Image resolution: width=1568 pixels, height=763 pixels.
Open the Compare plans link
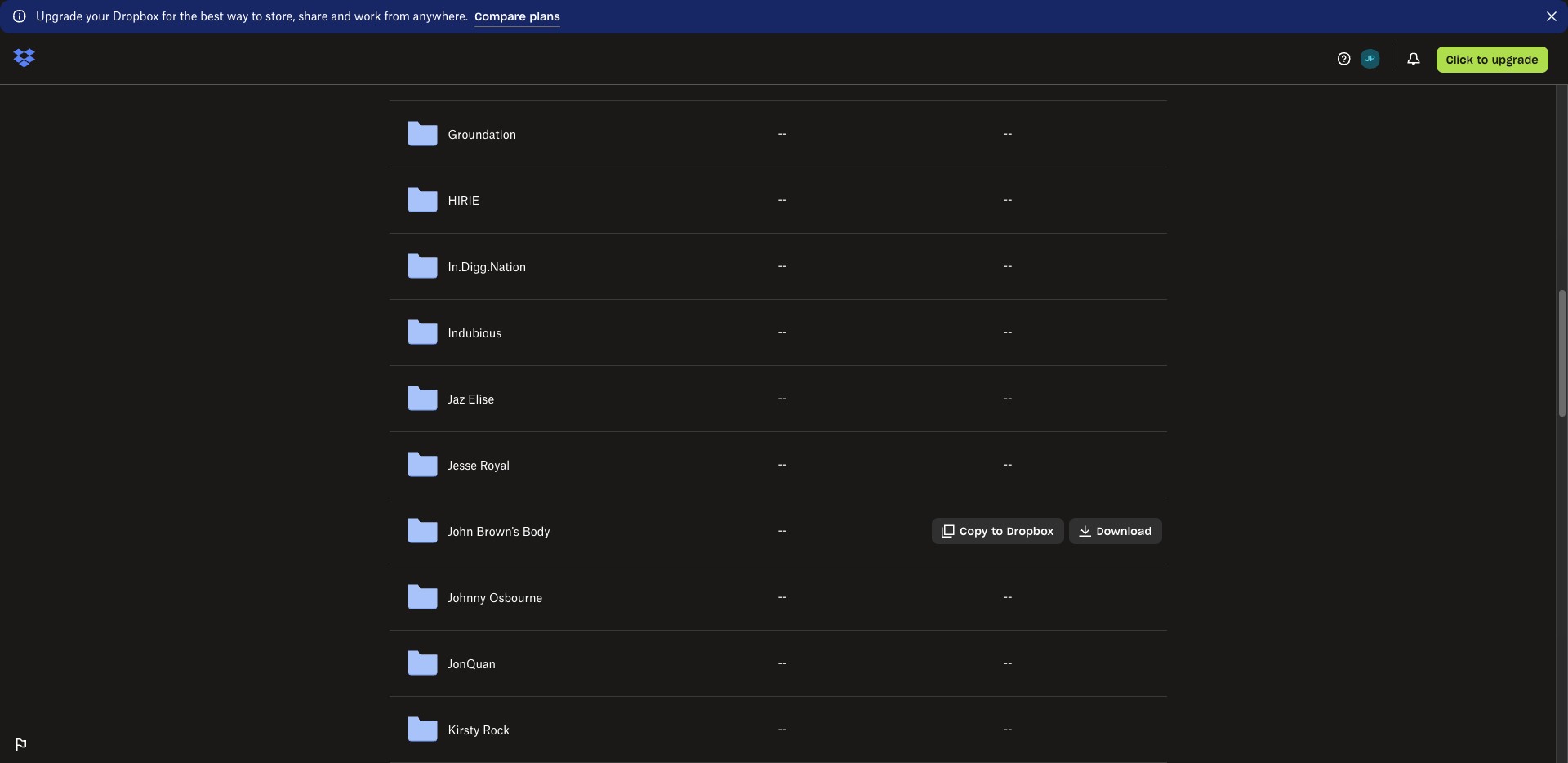pos(517,16)
